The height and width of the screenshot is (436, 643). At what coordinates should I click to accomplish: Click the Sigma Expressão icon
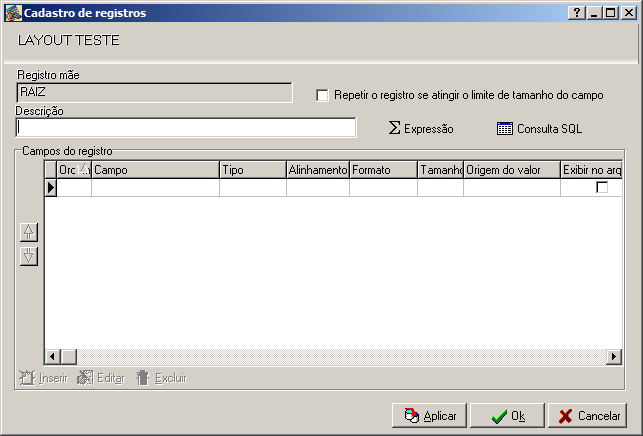394,129
